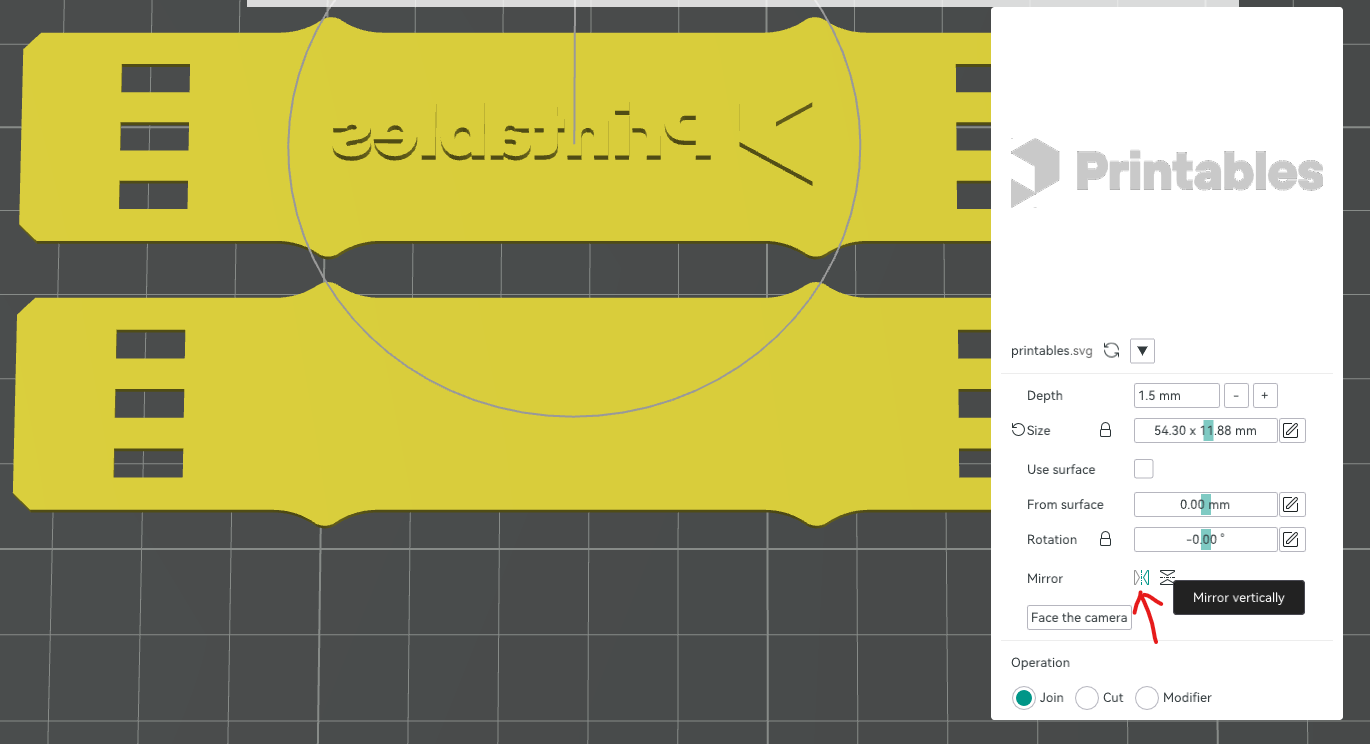Toggle the Rotation lock icon
The width and height of the screenshot is (1370, 744).
click(1105, 539)
